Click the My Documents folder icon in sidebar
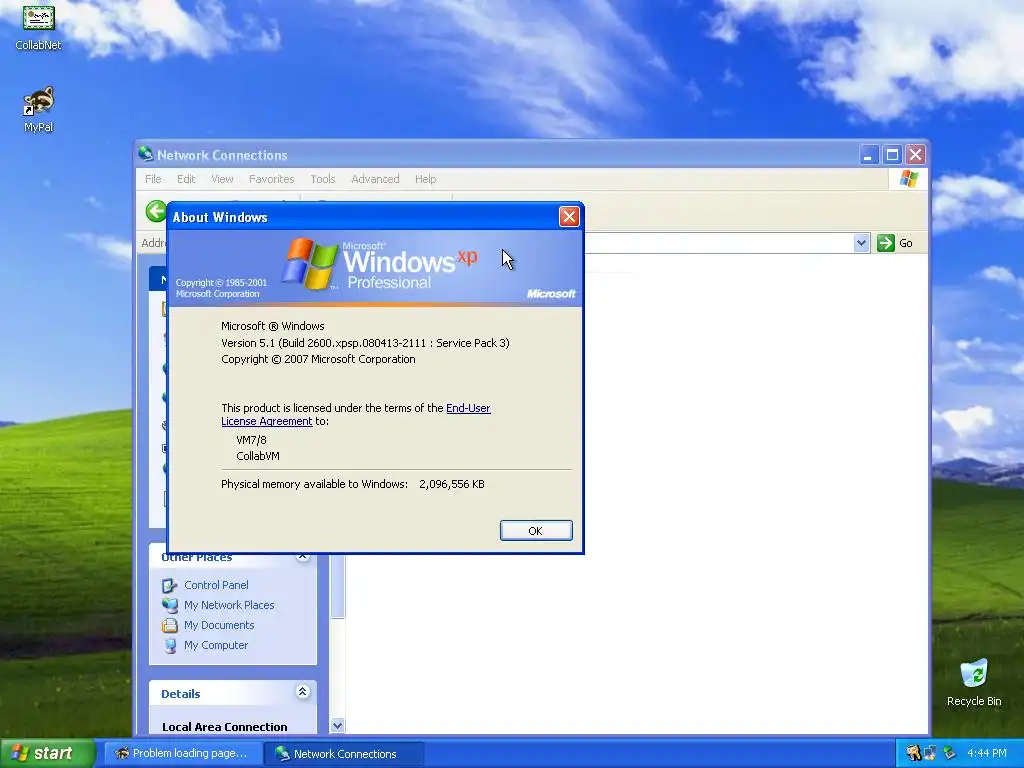Viewport: 1024px width, 768px height. (170, 625)
